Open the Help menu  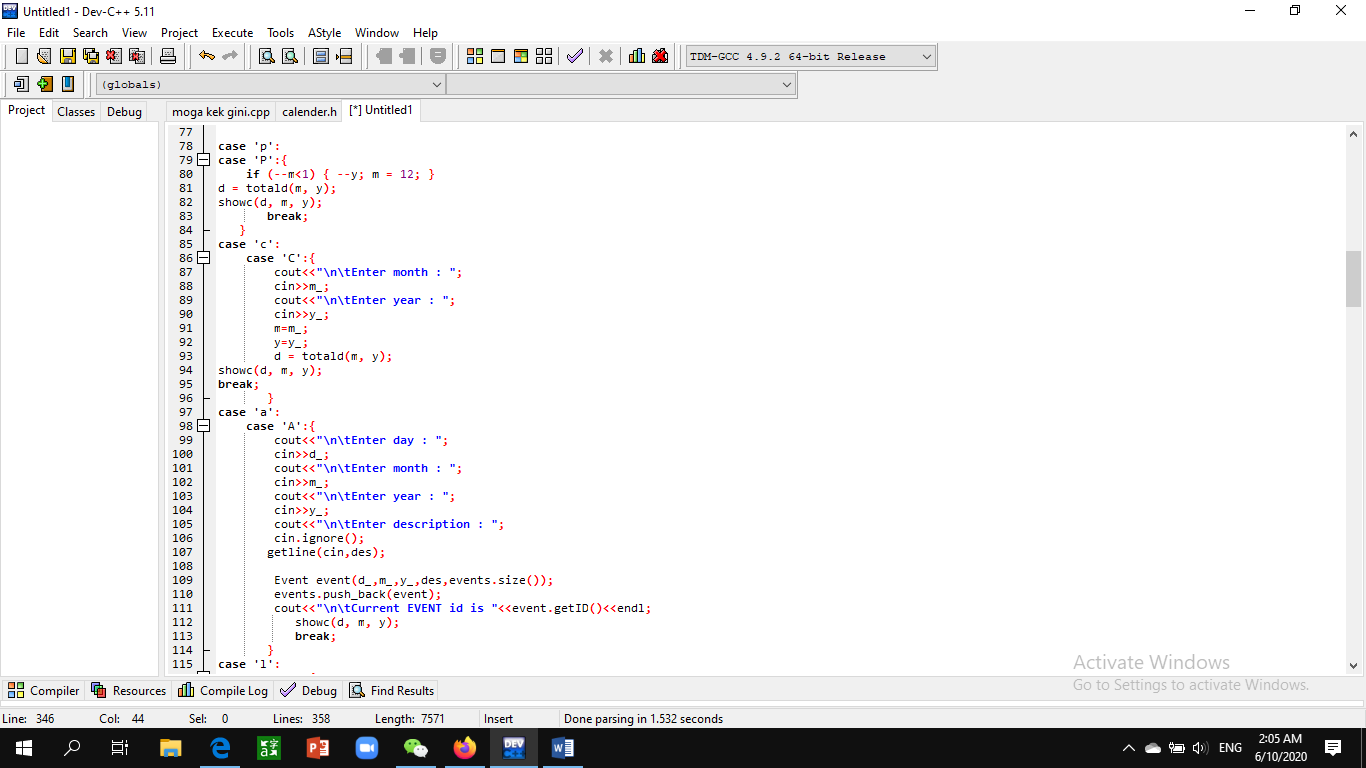tap(426, 33)
